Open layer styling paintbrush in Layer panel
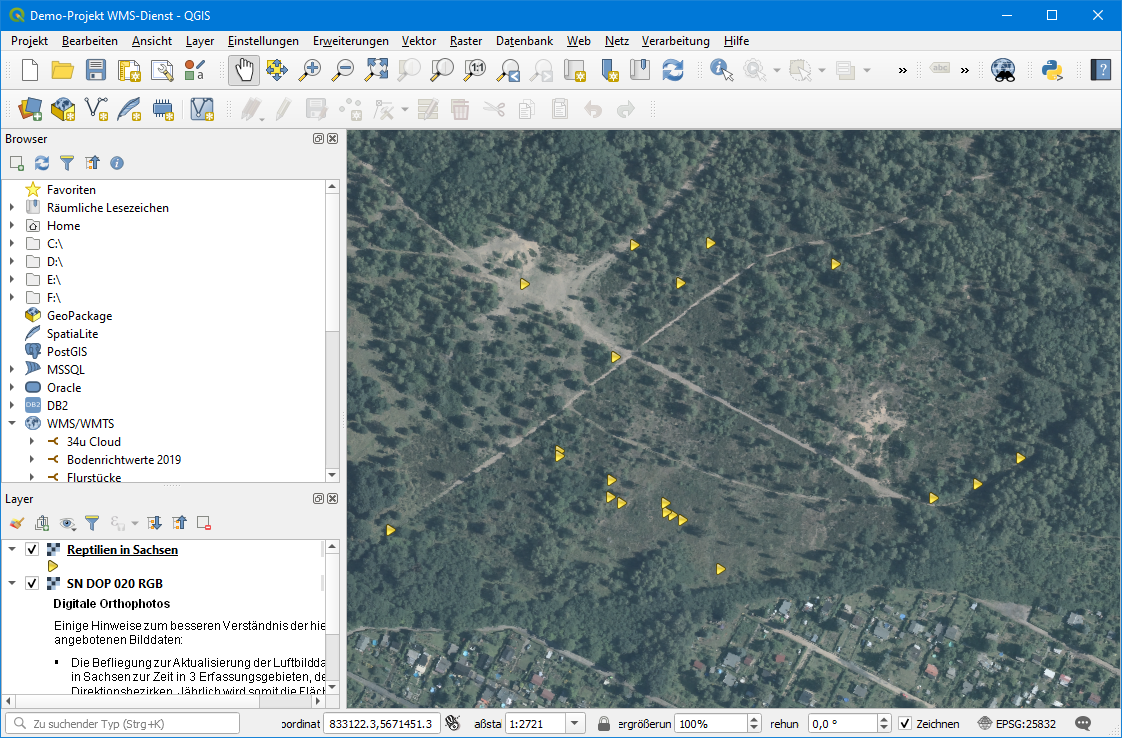This screenshot has width=1122, height=738. click(16, 522)
